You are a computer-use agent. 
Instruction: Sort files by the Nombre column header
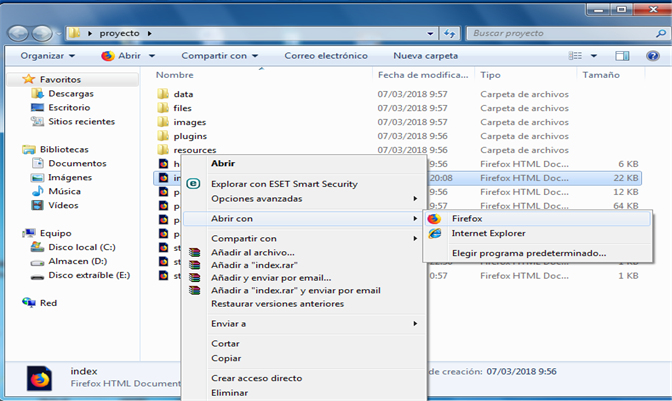[175, 75]
